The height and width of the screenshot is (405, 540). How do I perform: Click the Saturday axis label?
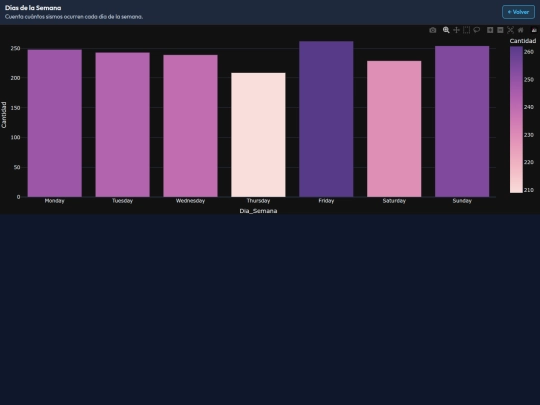click(394, 201)
